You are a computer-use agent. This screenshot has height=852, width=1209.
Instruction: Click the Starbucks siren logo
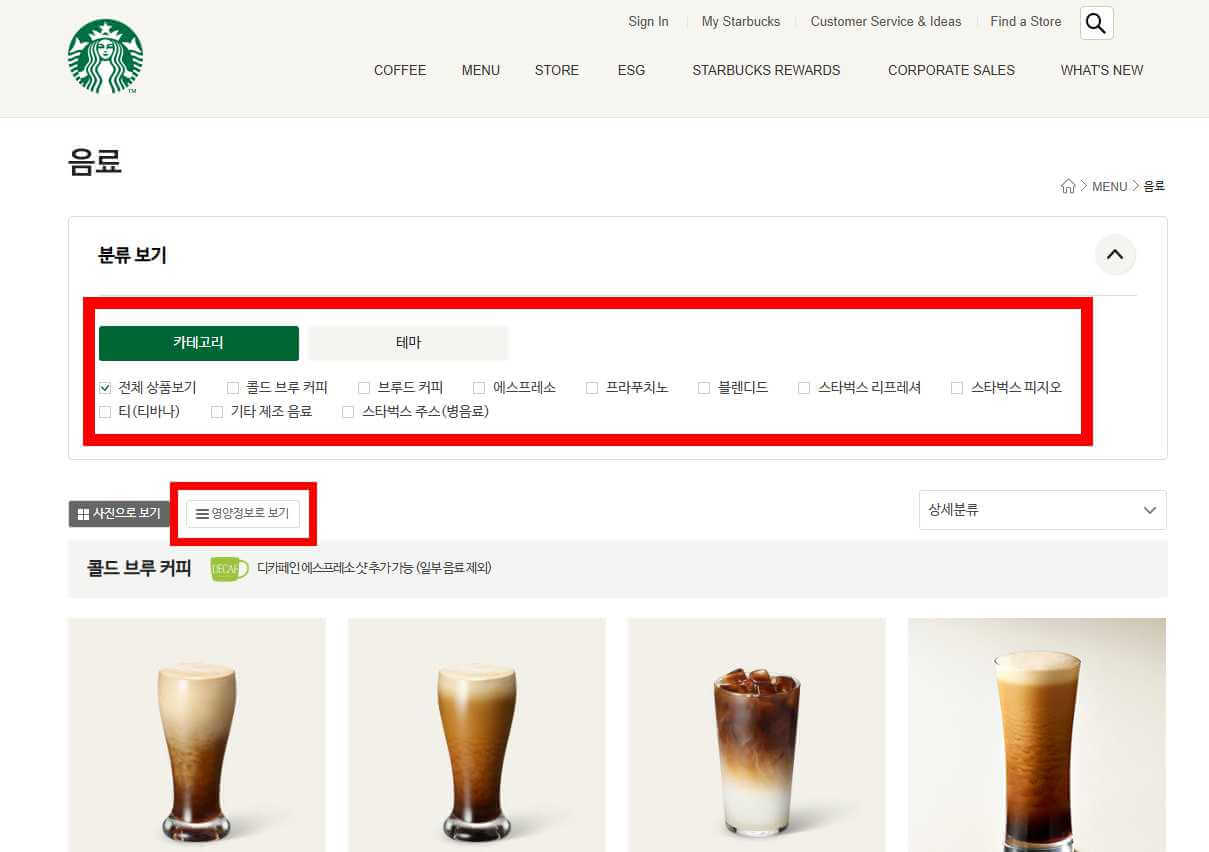(105, 57)
